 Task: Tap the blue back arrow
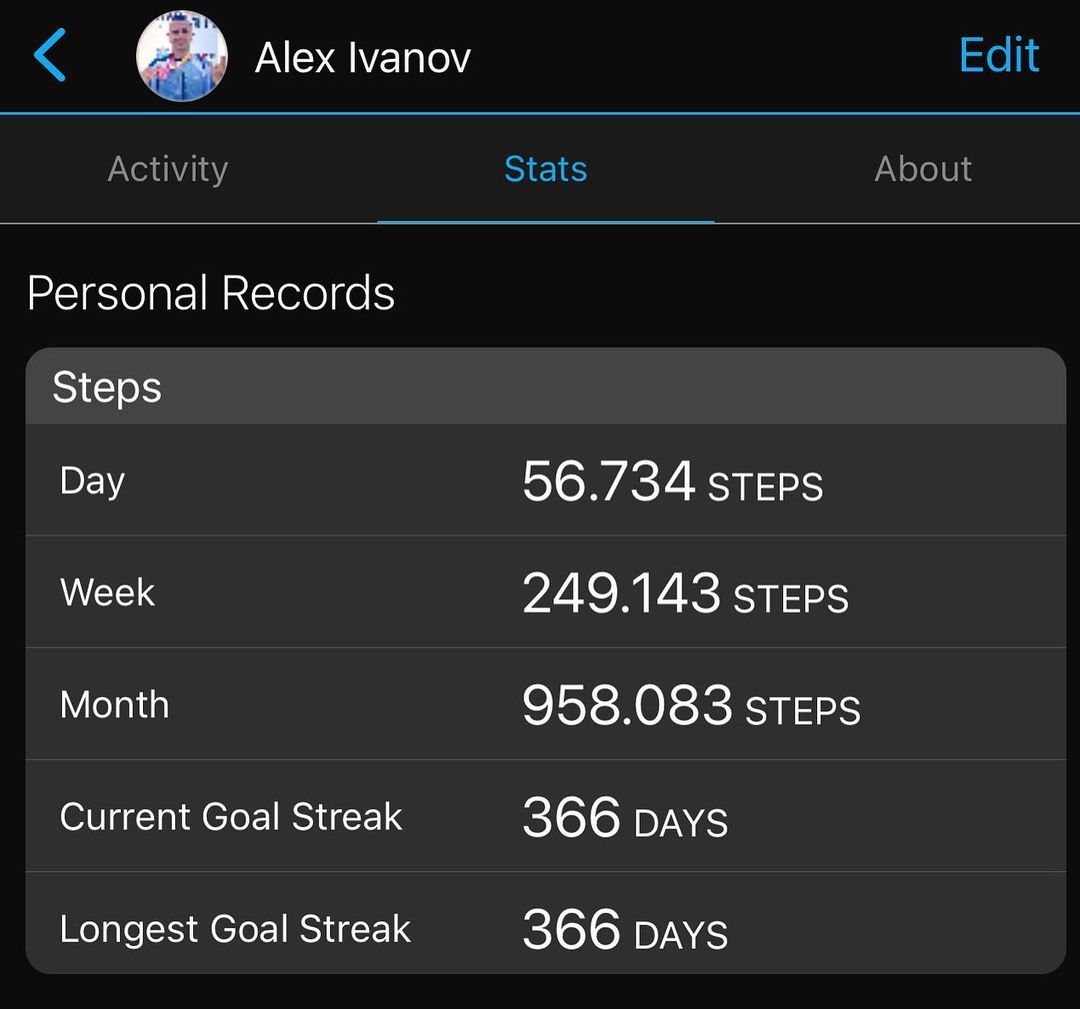pyautogui.click(x=50, y=55)
